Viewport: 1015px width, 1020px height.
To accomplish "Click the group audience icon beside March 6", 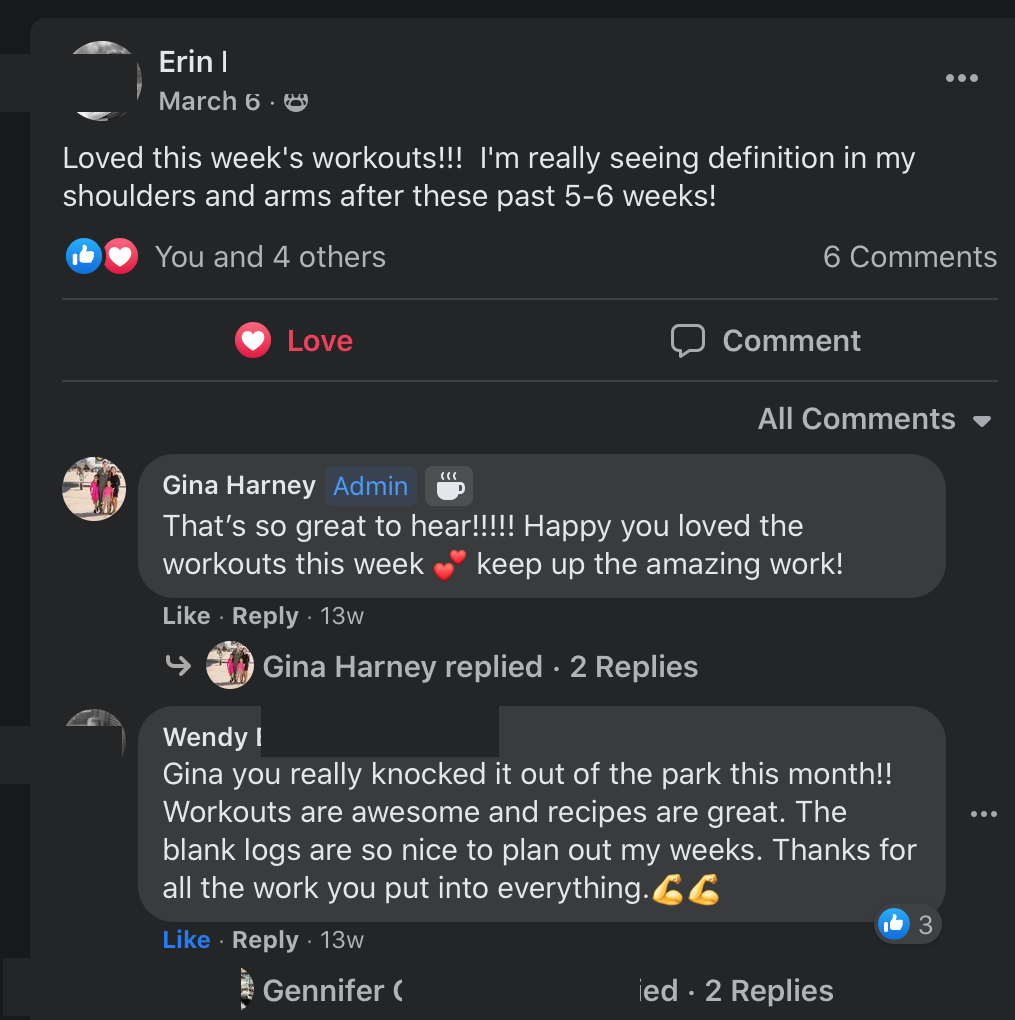I will pyautogui.click(x=295, y=102).
